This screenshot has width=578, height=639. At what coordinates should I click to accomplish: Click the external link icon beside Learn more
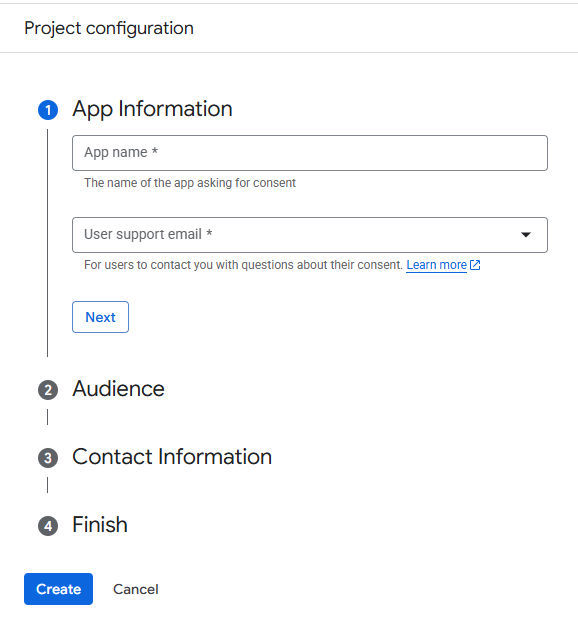475,265
